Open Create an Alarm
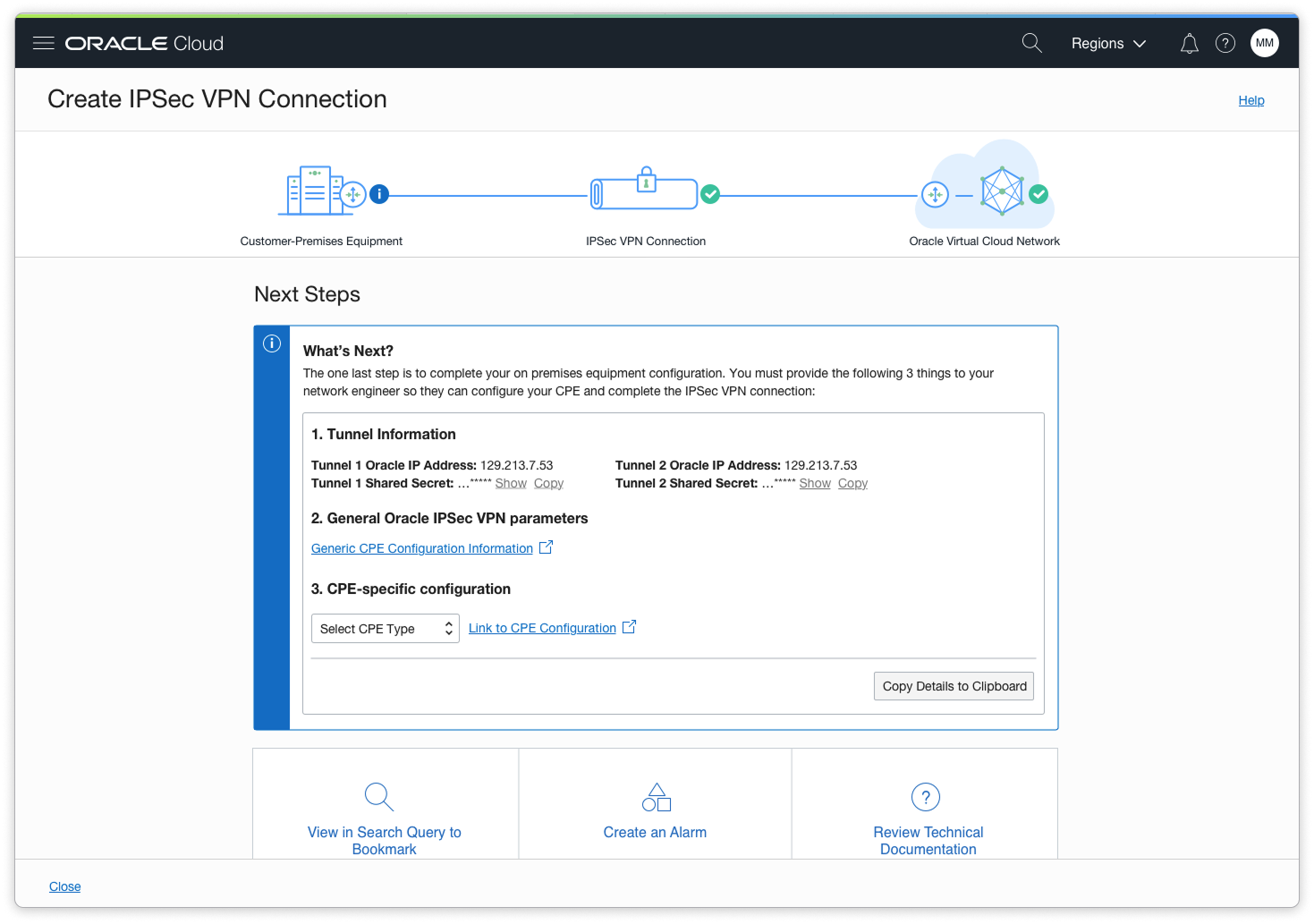 point(655,833)
